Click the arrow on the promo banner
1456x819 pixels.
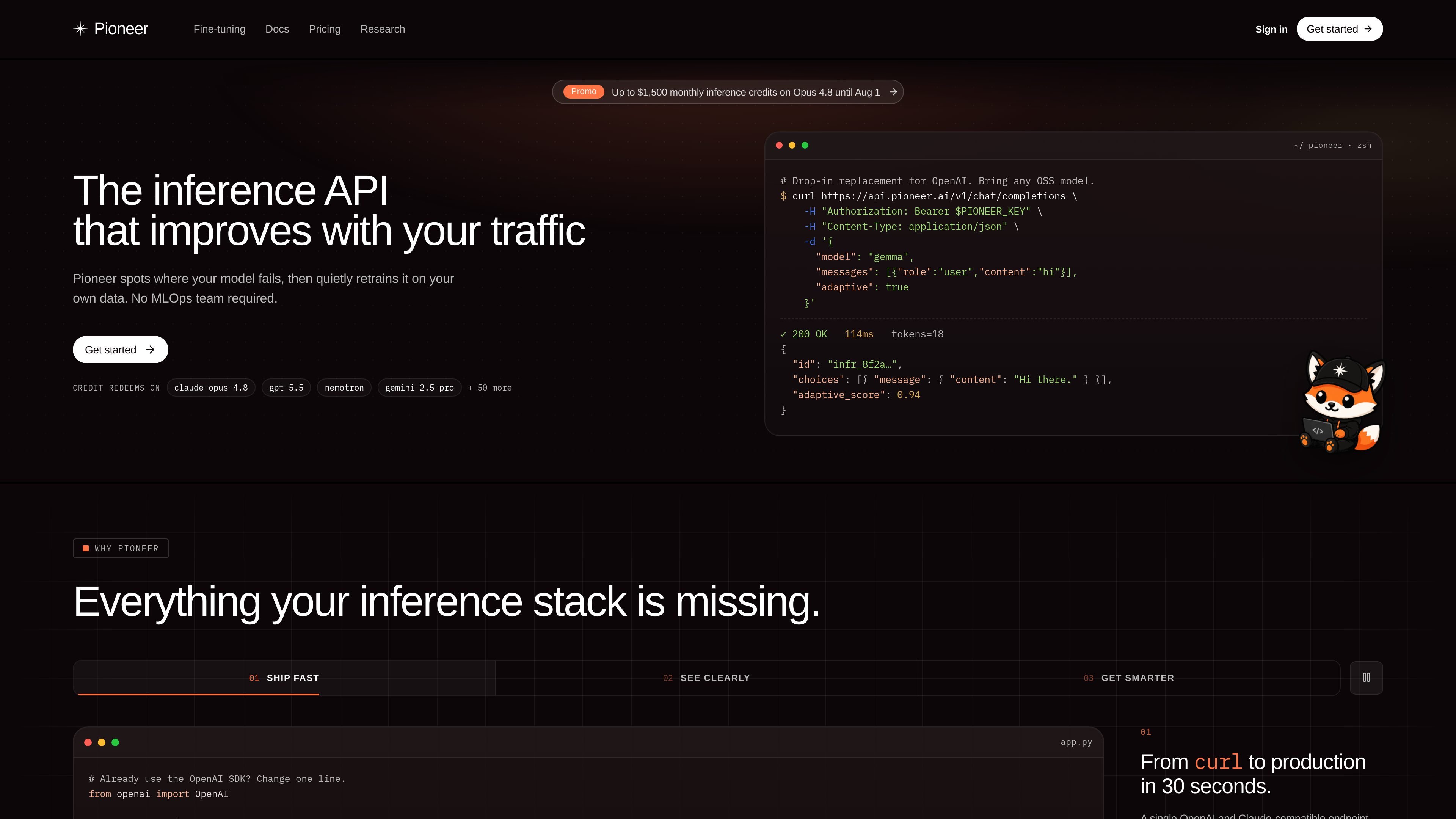(893, 91)
